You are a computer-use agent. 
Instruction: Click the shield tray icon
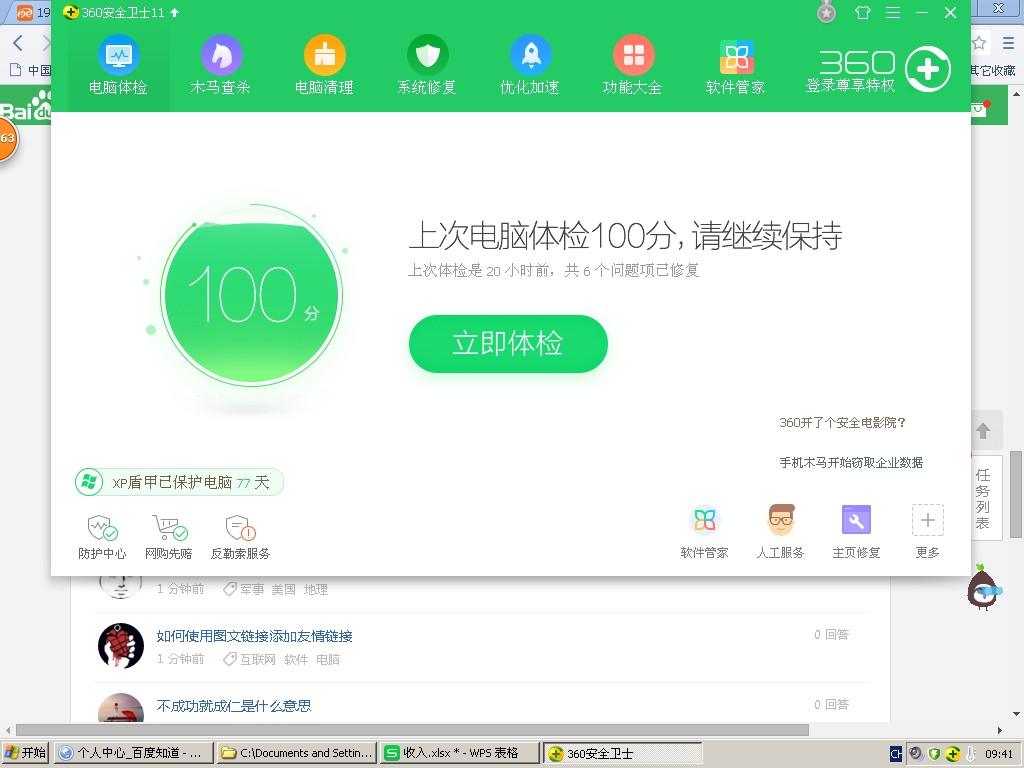point(935,754)
